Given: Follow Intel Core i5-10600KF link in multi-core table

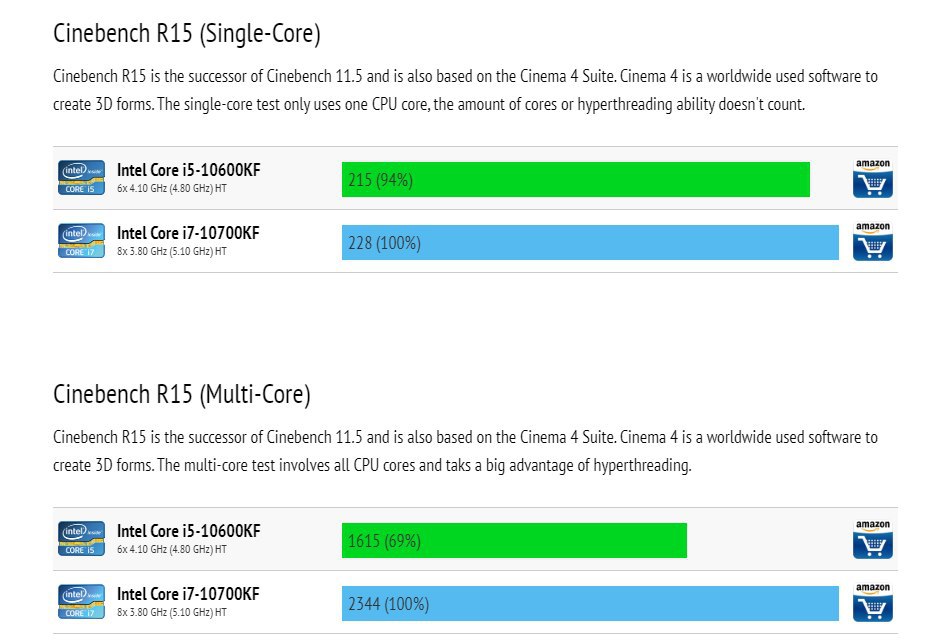Looking at the screenshot, I should click(x=188, y=532).
